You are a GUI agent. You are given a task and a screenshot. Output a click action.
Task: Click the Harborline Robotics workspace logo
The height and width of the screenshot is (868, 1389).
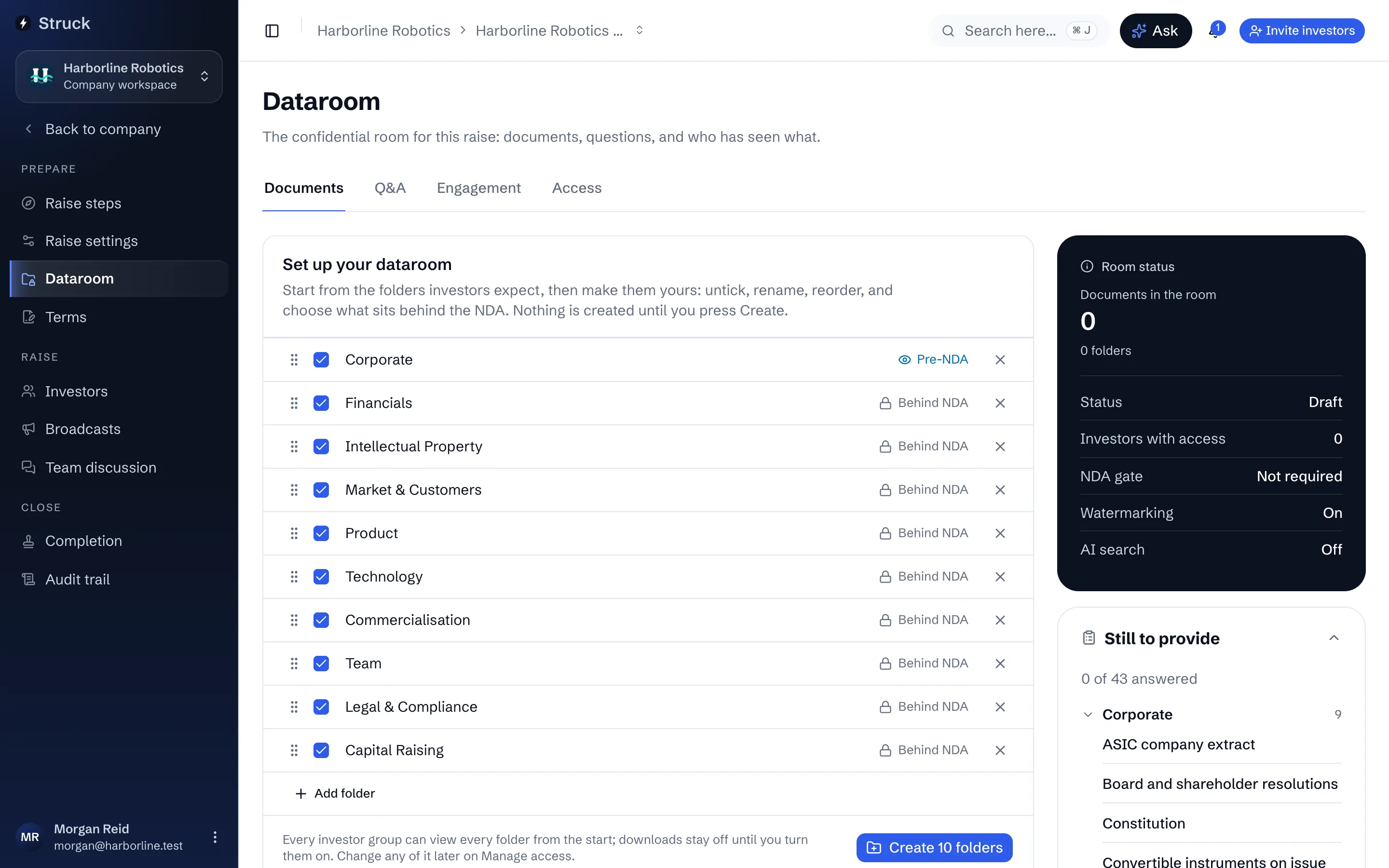[x=42, y=76]
